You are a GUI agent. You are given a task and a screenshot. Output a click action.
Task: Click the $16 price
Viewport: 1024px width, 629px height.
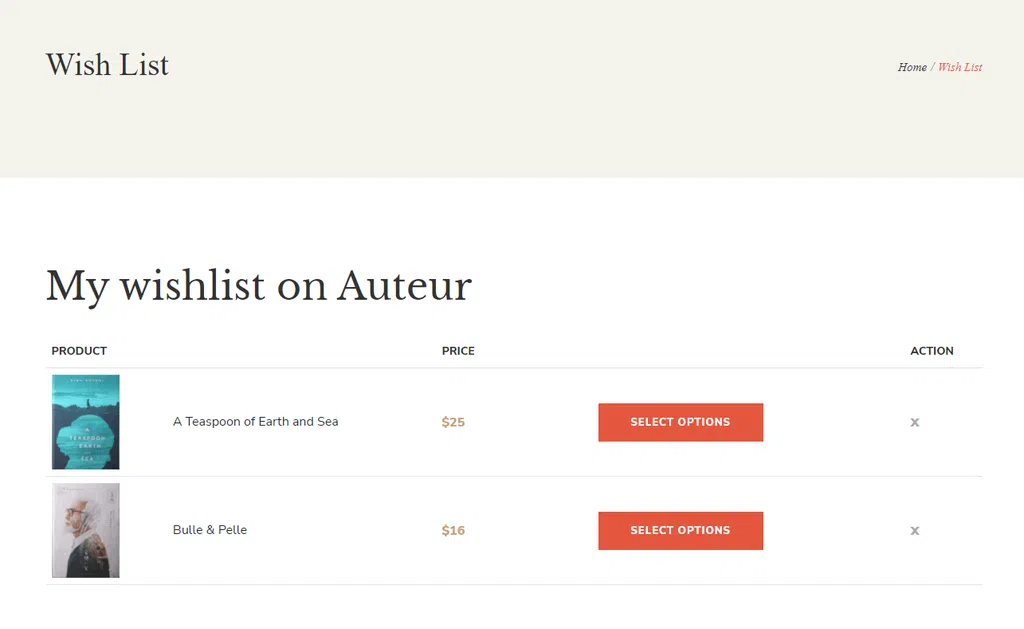pos(453,530)
